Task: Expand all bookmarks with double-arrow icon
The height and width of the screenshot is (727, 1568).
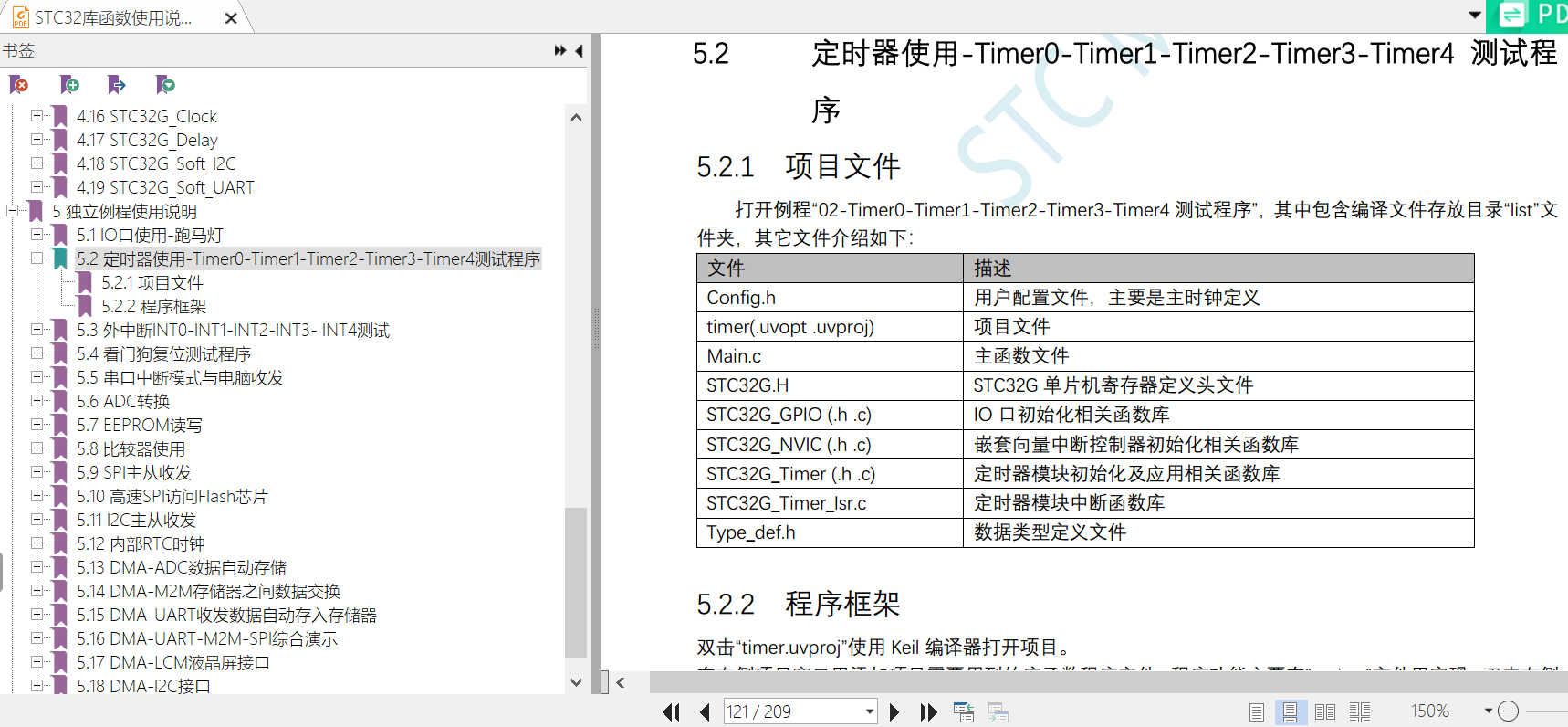Action: 559,51
